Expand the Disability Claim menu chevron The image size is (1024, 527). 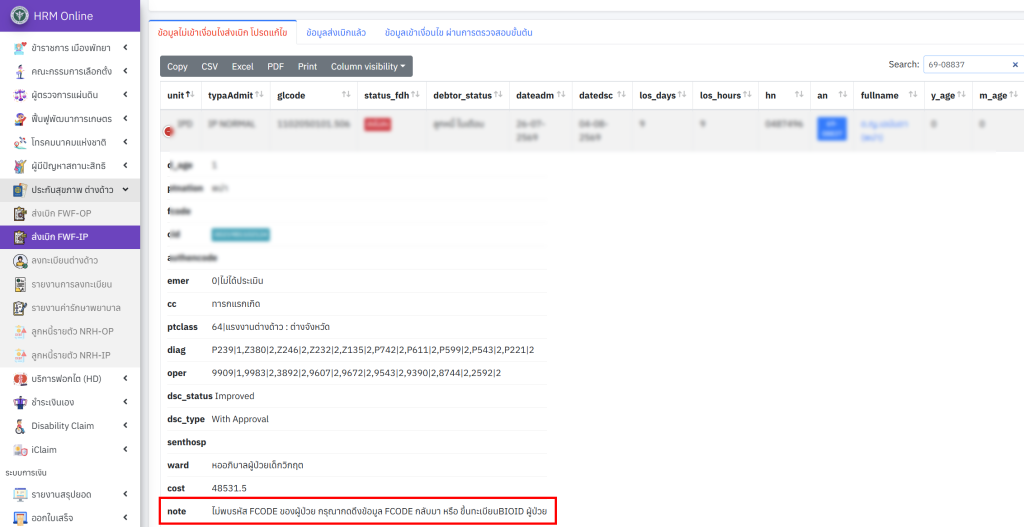[x=125, y=426]
